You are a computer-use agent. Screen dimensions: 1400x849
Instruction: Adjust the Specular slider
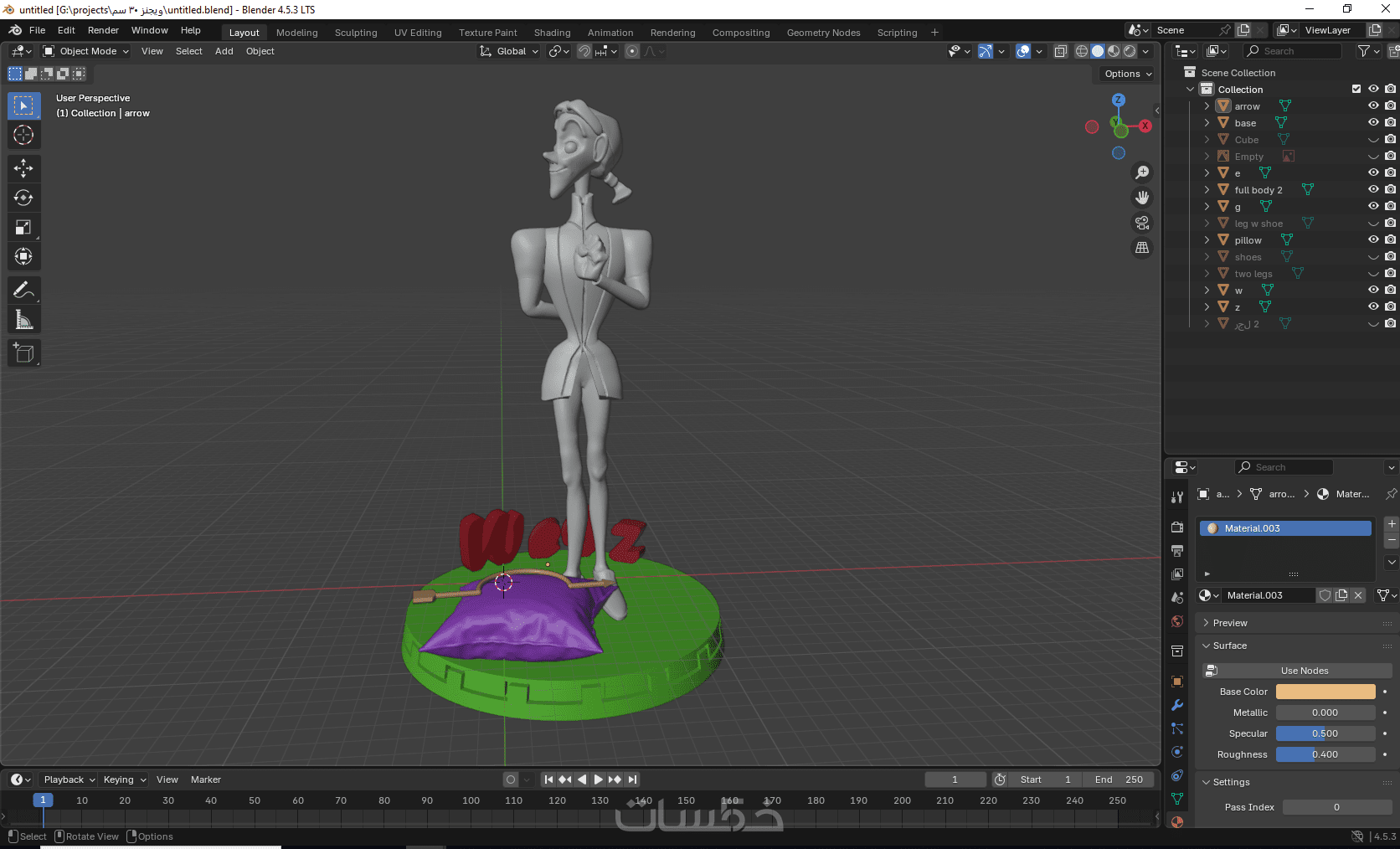(1325, 733)
